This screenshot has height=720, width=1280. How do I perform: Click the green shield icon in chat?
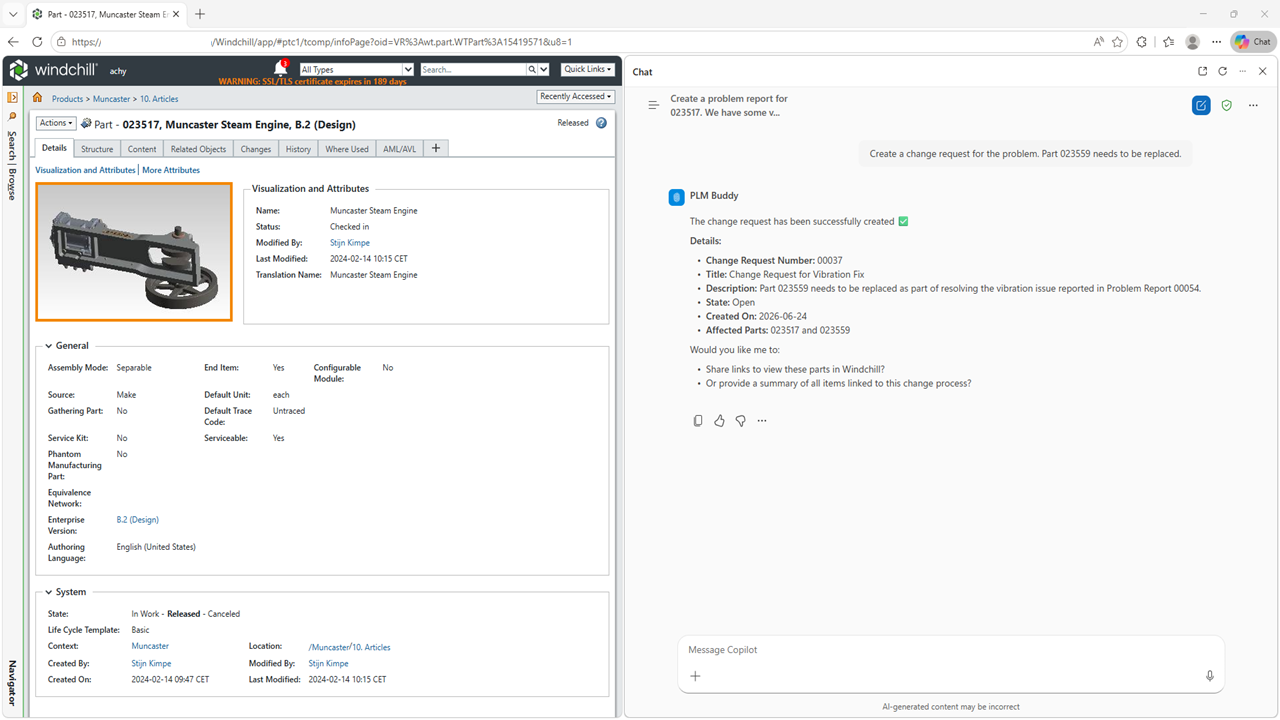point(1227,105)
